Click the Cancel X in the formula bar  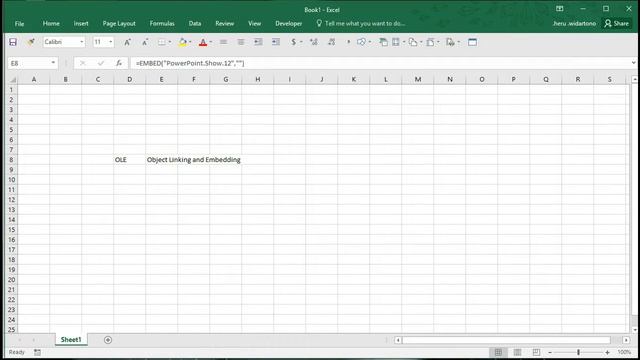pyautogui.click(x=83, y=63)
